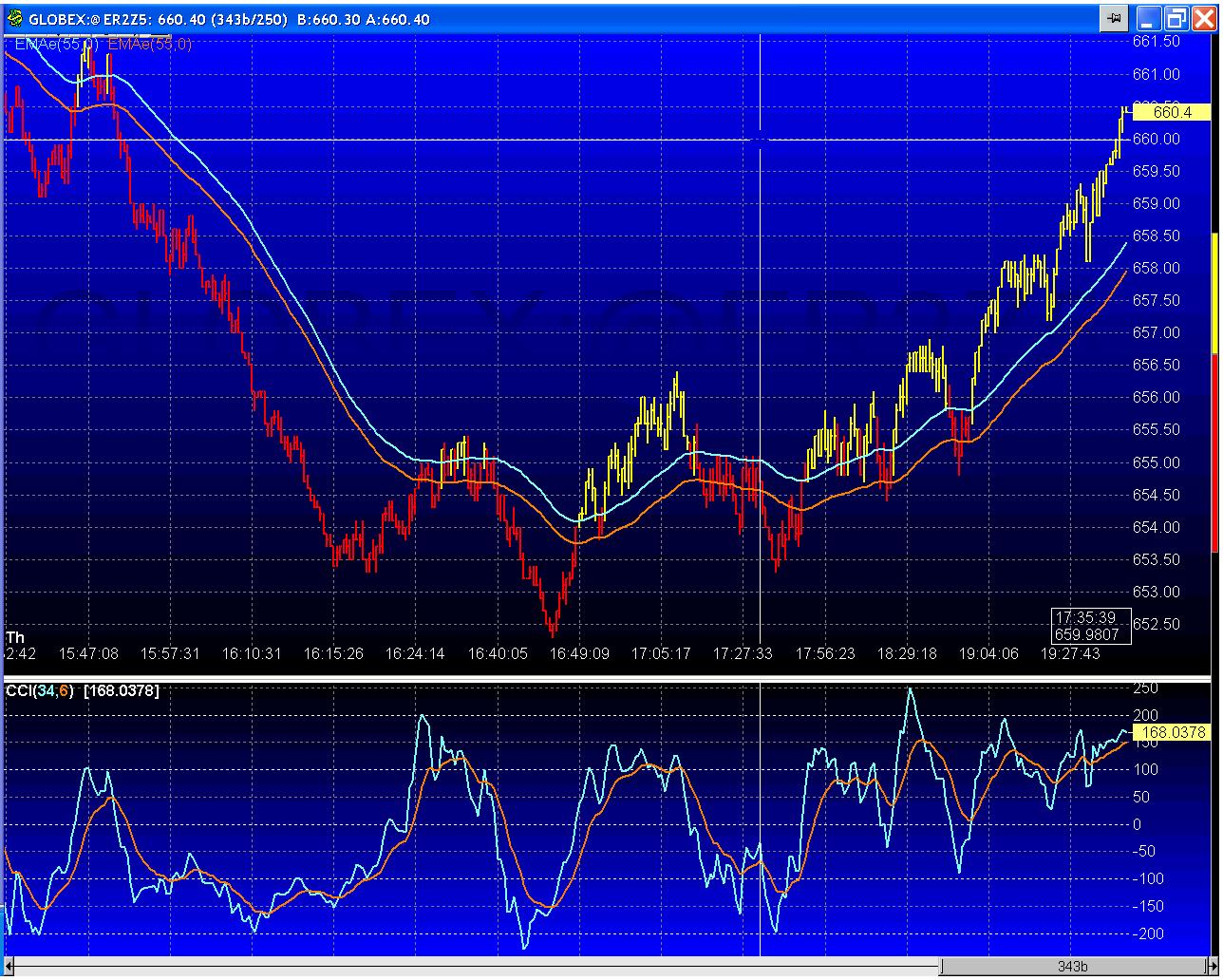
Task: Click the red bar on right edge
Action: pyautogui.click(x=1215, y=452)
